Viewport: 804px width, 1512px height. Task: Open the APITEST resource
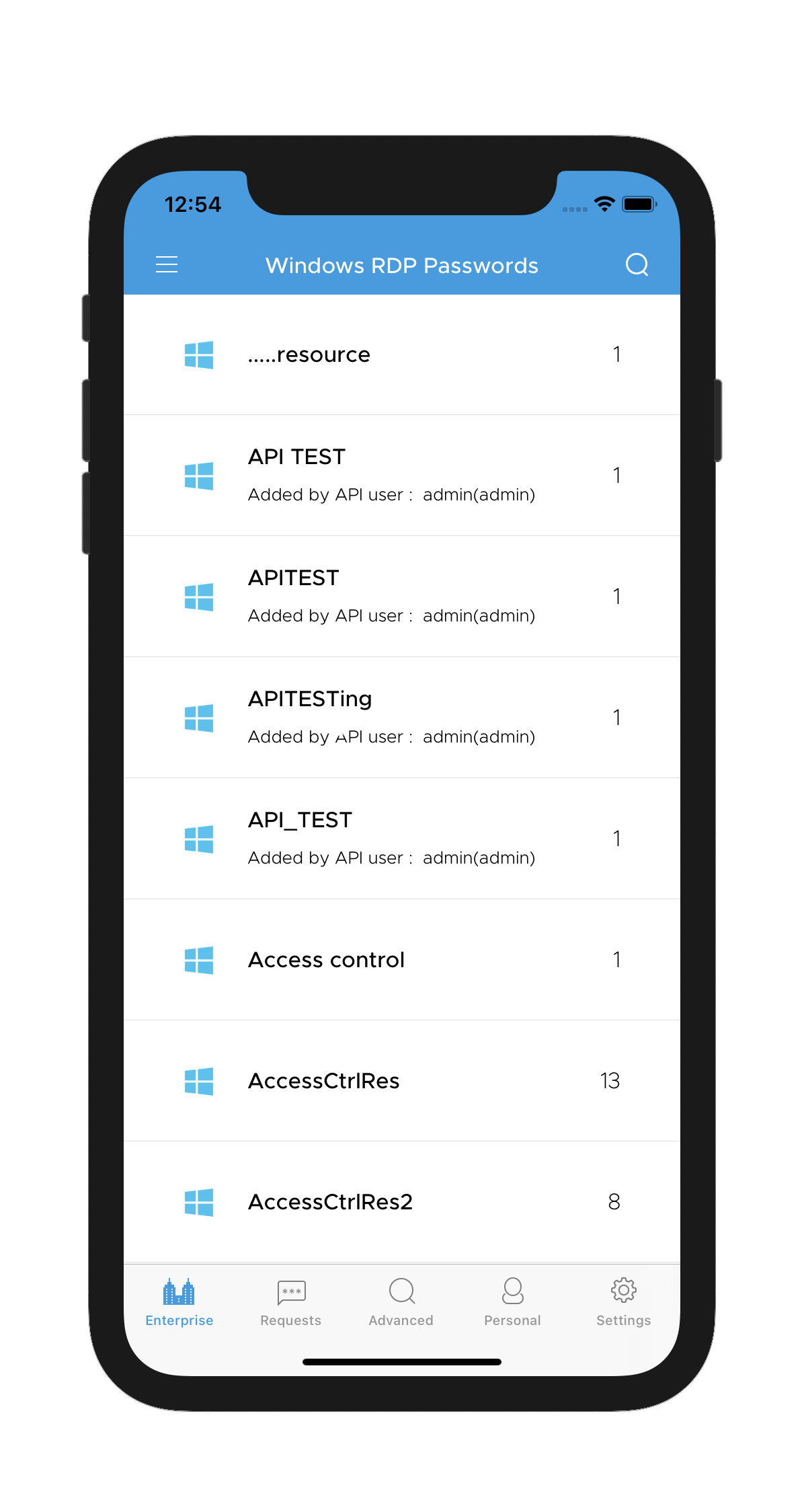tap(402, 597)
